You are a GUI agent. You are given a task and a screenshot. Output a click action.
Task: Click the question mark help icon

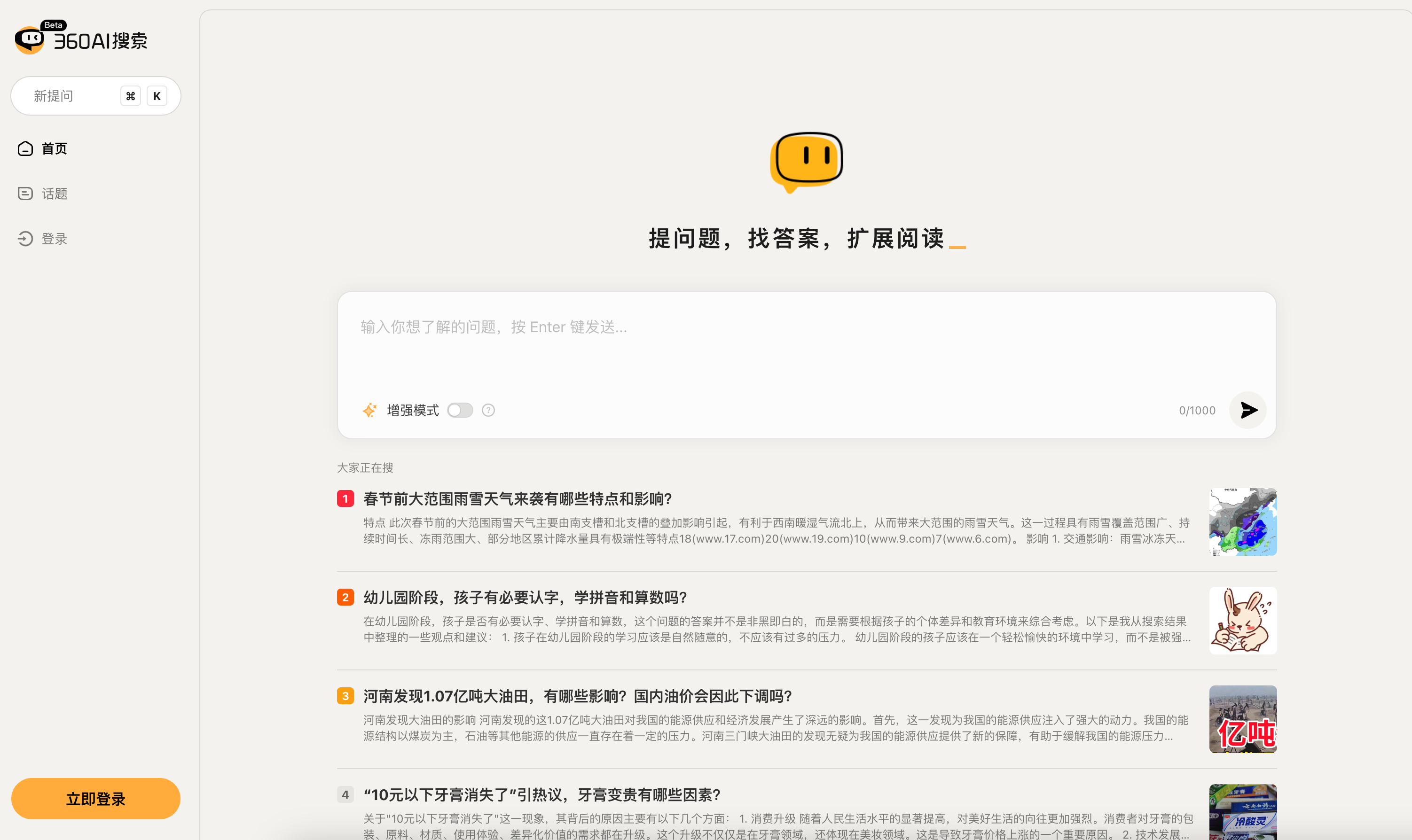click(488, 411)
